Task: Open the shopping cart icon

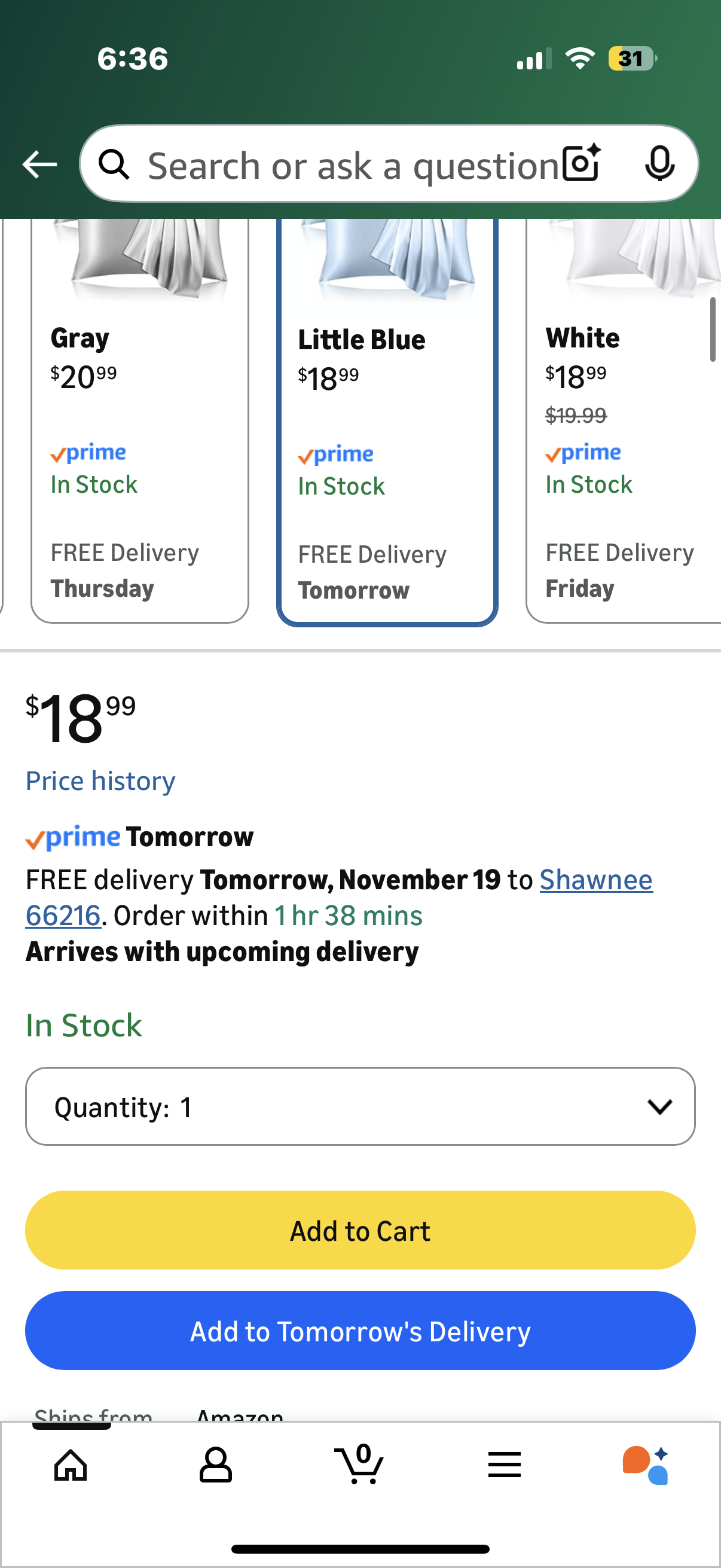Action: tap(359, 1463)
